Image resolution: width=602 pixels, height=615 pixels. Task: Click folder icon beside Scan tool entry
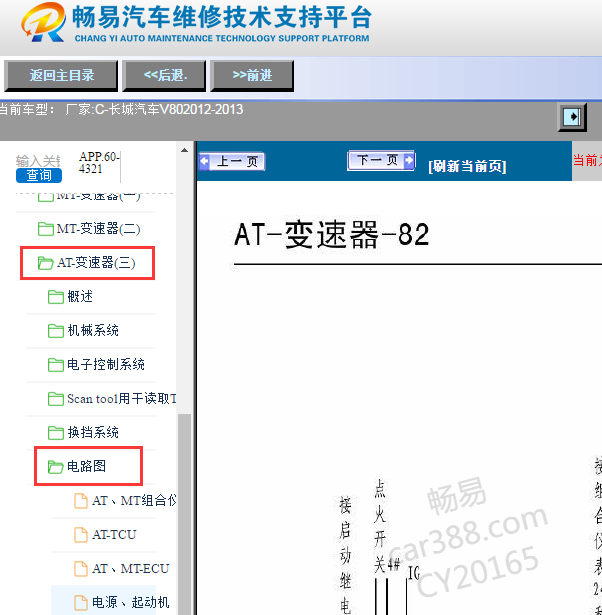[x=56, y=399]
